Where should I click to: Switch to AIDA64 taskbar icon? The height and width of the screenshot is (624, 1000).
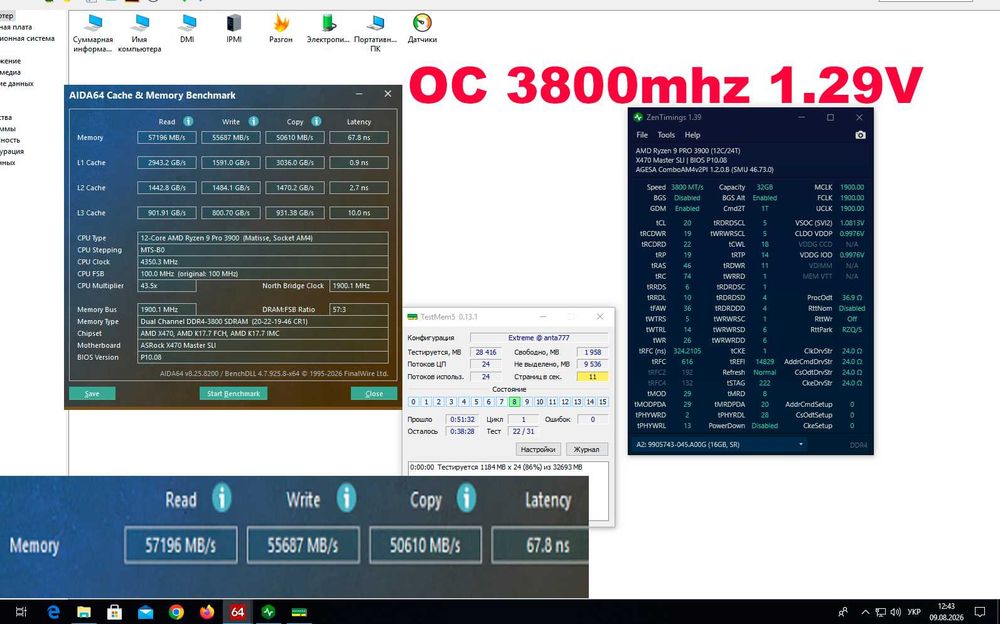click(x=237, y=612)
